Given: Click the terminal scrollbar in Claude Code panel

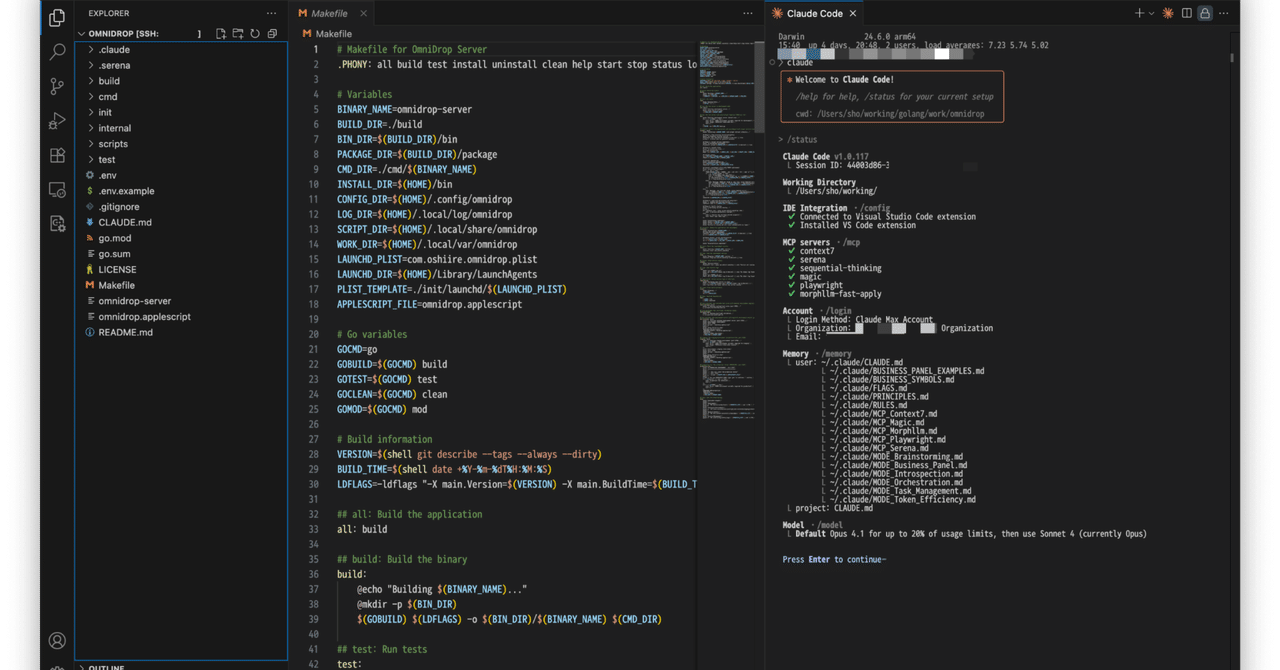Looking at the screenshot, I should click(1231, 58).
